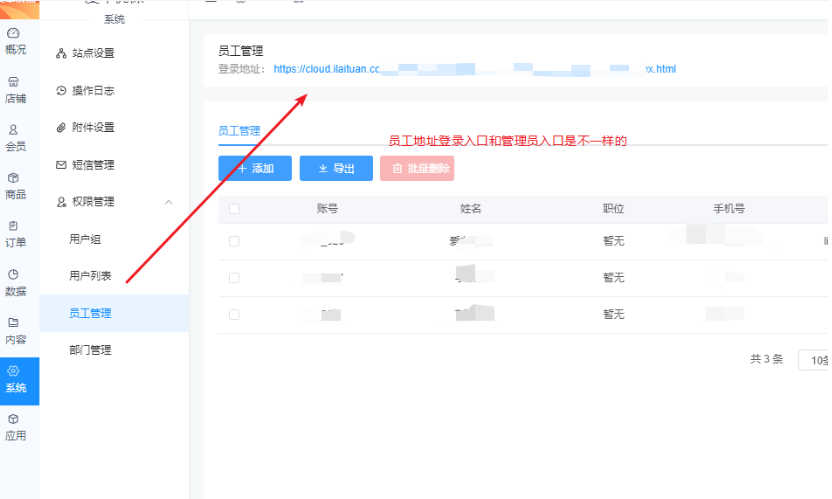Click the 短信管理 envelope icon
The image size is (832, 499).
(62, 165)
